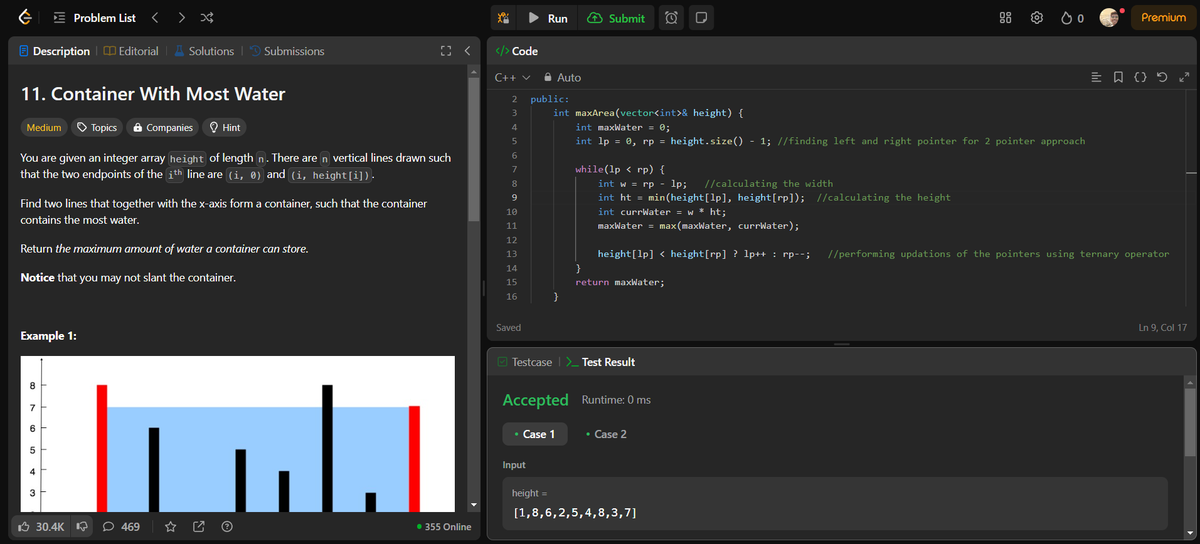Check the streak flame counter

pos(1072,18)
